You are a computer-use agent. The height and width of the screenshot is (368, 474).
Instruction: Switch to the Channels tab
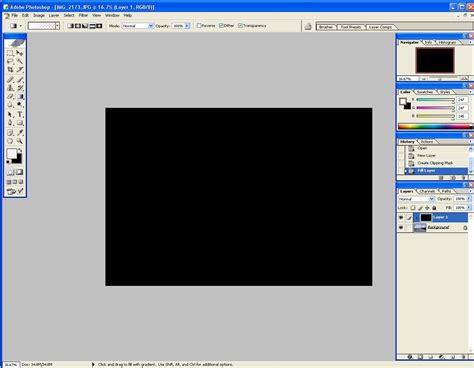click(x=427, y=191)
